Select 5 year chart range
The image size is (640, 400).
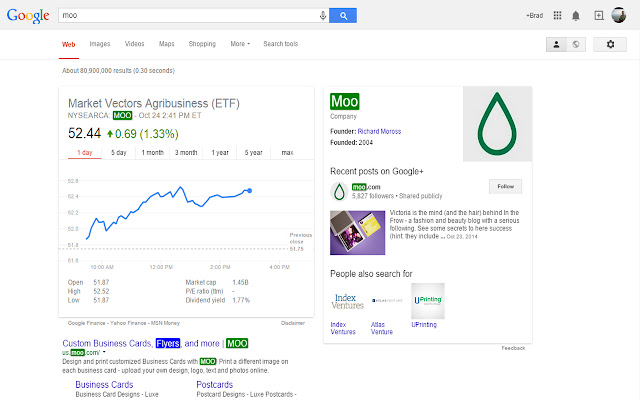(253, 153)
